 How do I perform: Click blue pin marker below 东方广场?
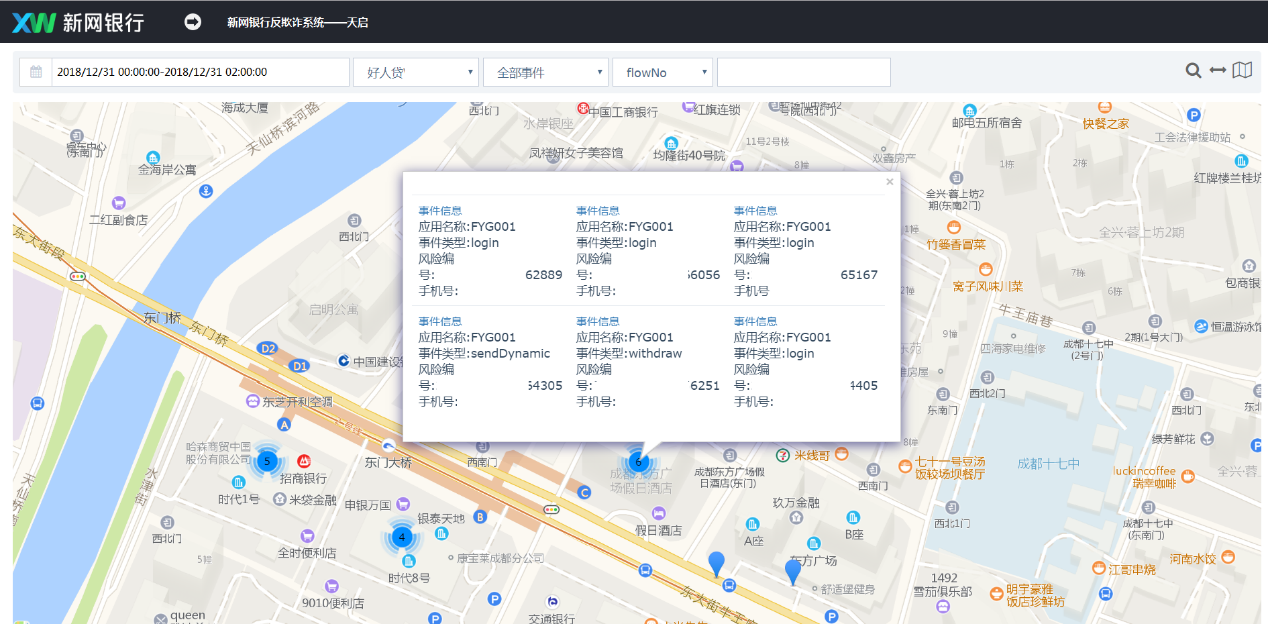coord(793,572)
